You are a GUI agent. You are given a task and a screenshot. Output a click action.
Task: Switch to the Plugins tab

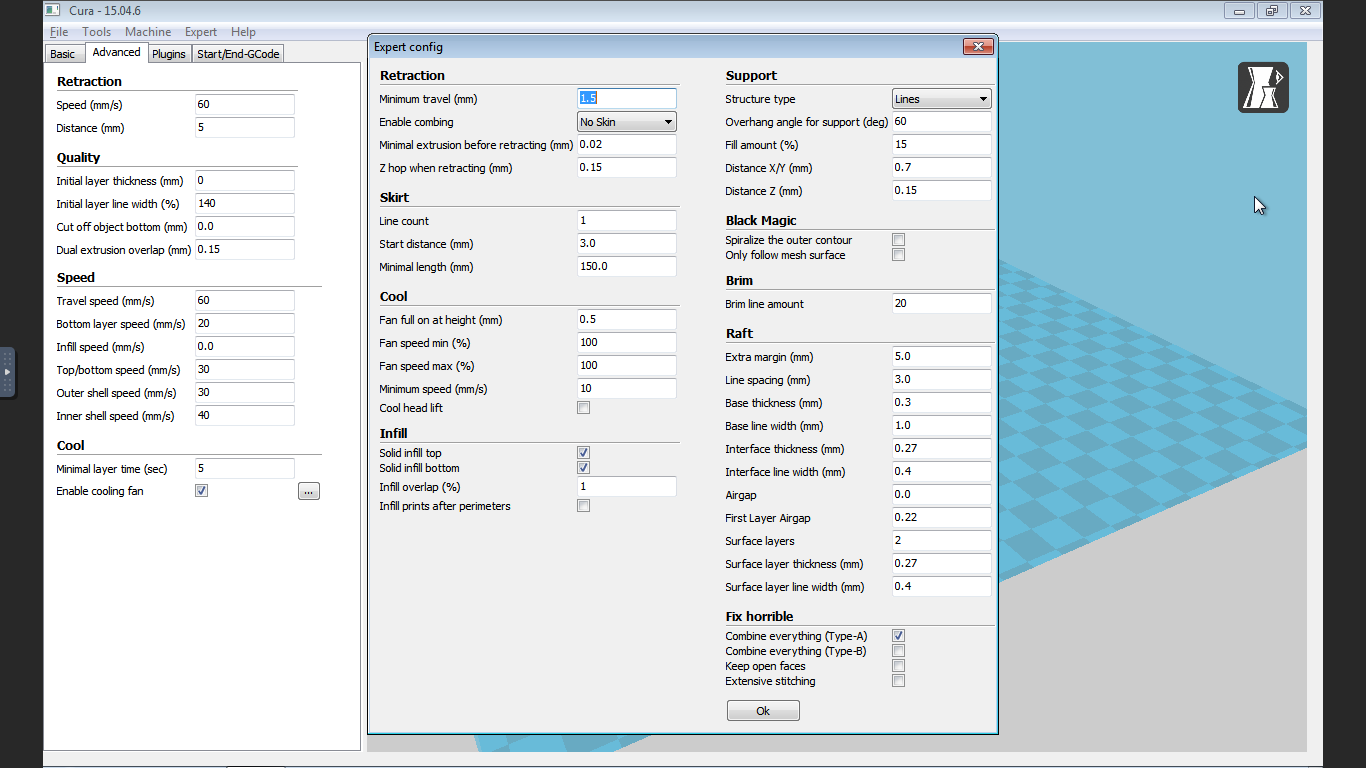tap(169, 54)
